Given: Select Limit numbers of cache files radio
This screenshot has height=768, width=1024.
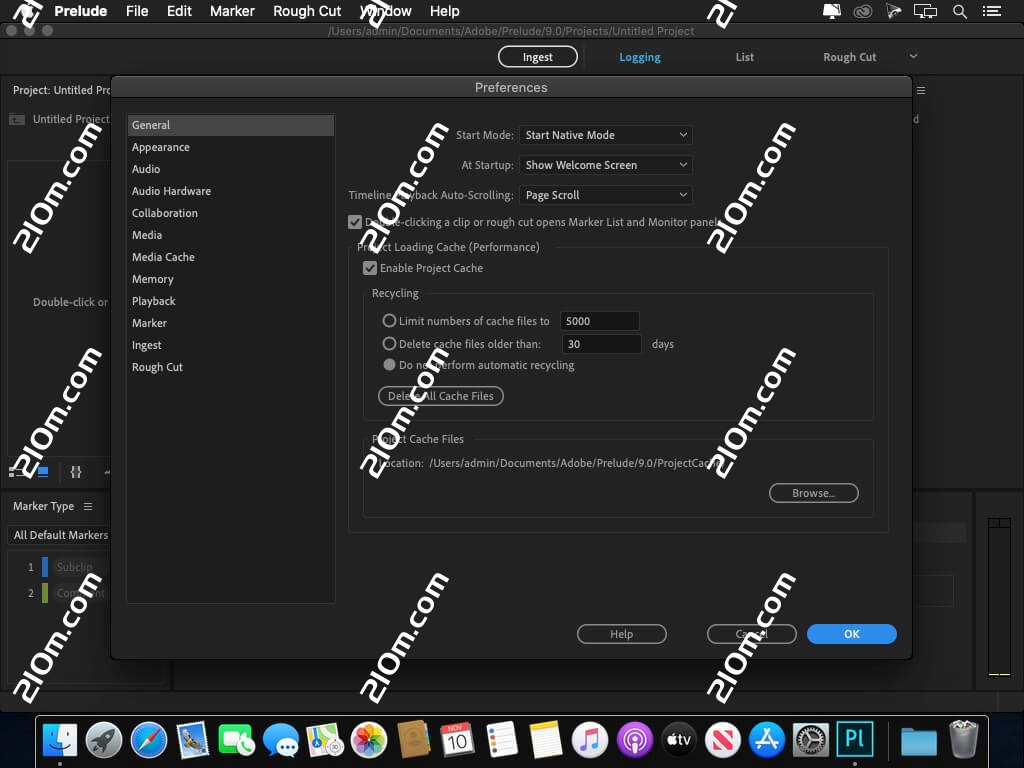Looking at the screenshot, I should pos(389,321).
